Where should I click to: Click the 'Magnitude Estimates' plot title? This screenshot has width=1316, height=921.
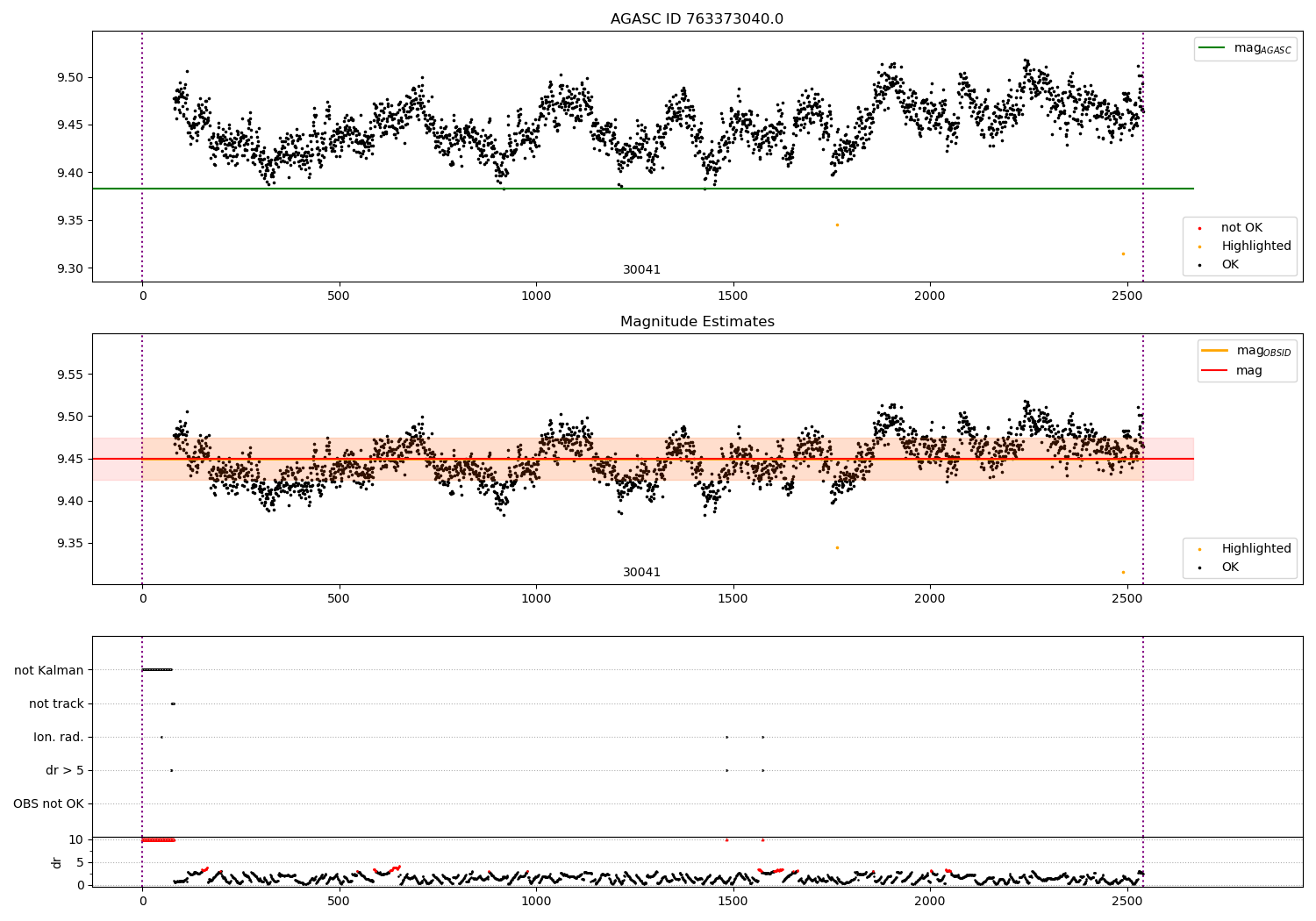(697, 322)
